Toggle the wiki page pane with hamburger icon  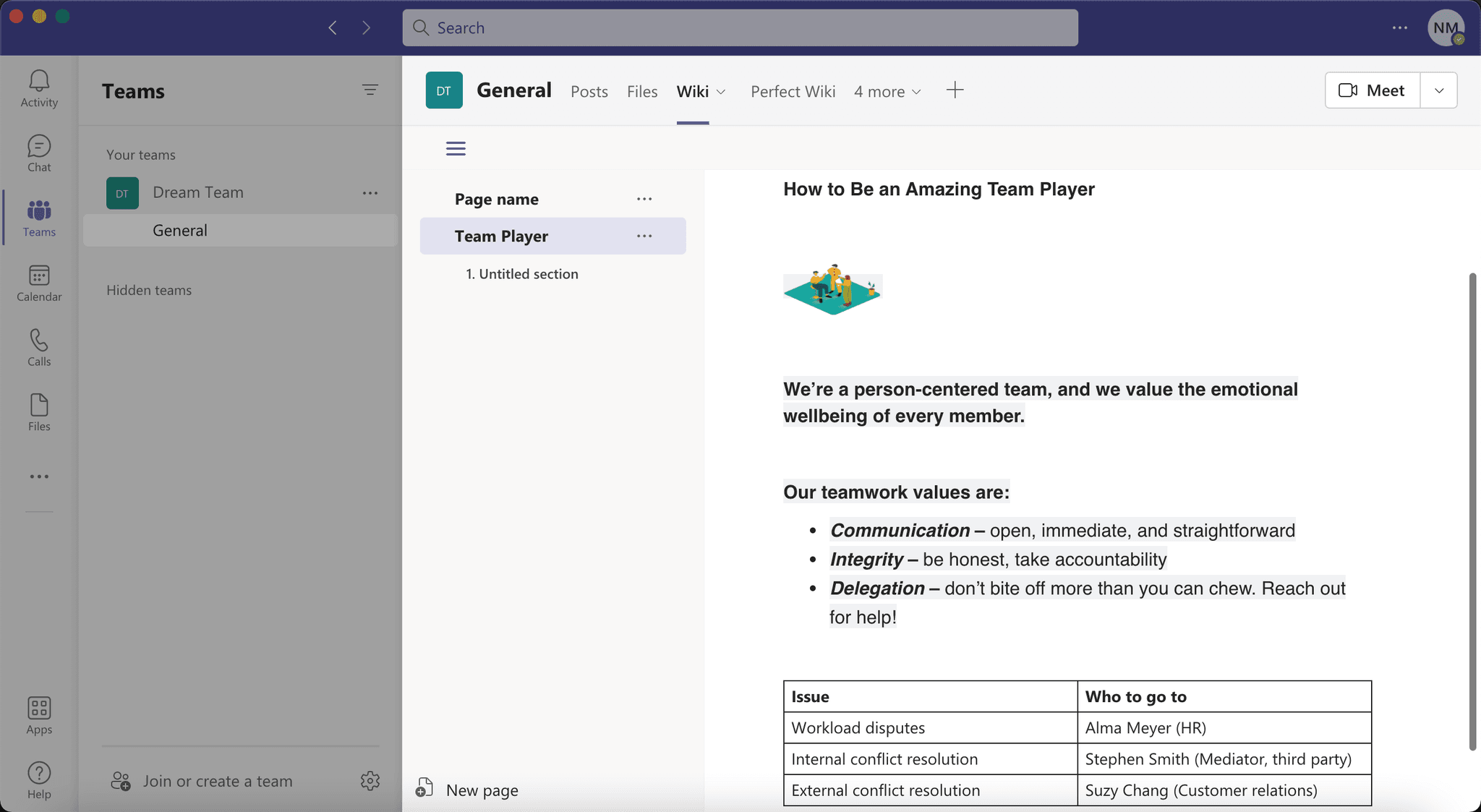tap(456, 148)
